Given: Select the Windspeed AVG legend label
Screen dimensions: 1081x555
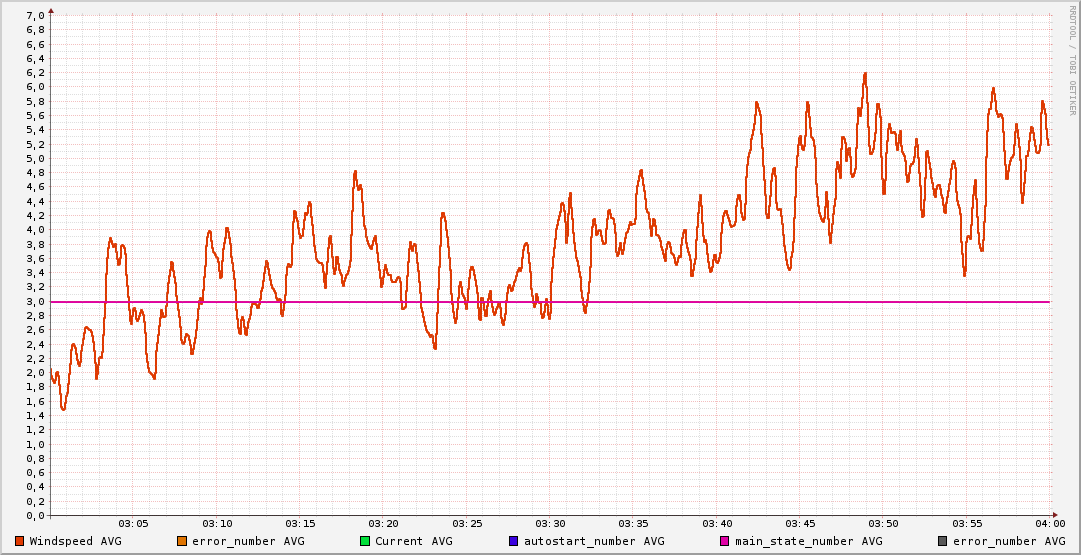Looking at the screenshot, I should point(75,541).
